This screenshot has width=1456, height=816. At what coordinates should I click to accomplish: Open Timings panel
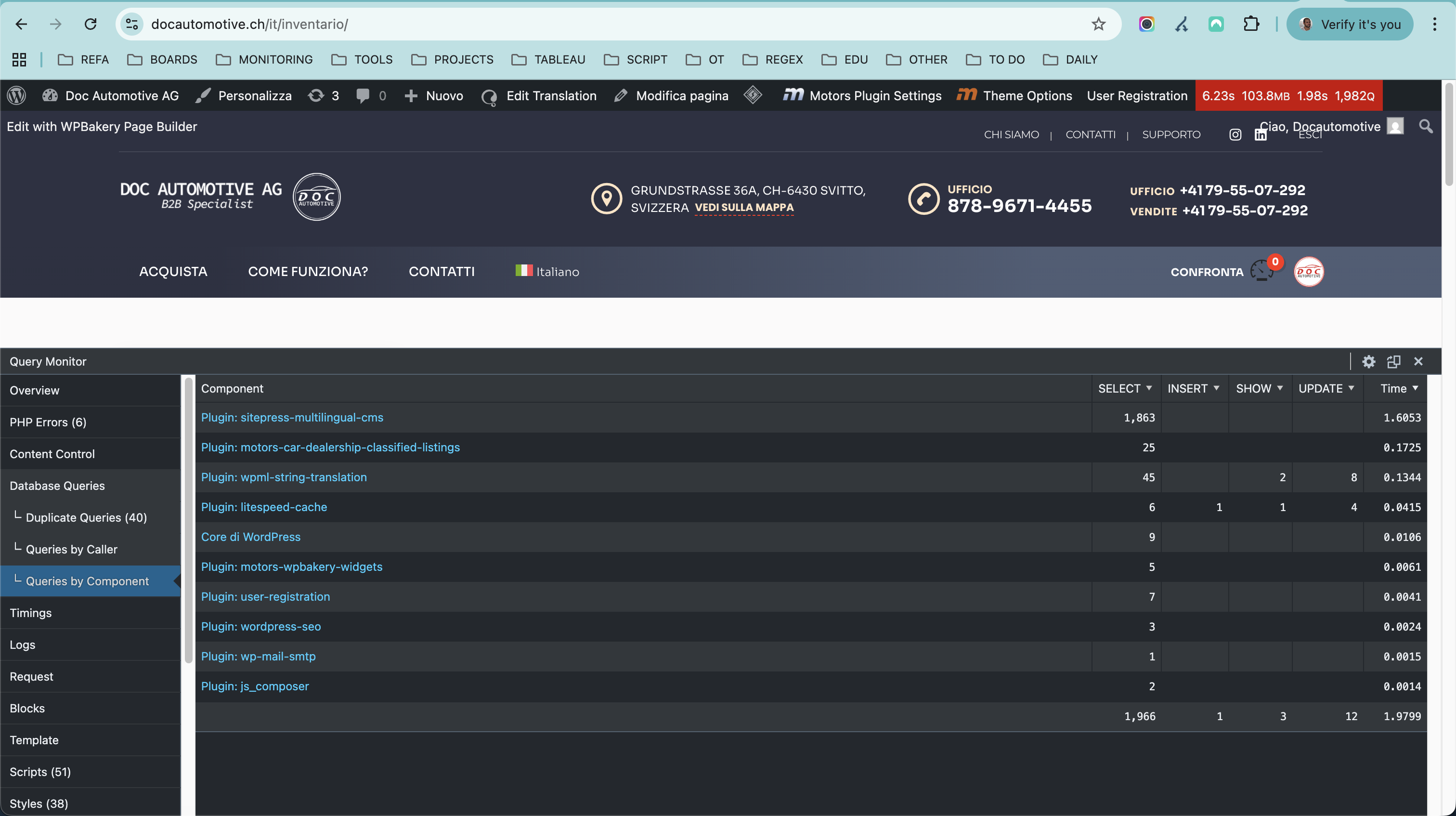point(91,613)
